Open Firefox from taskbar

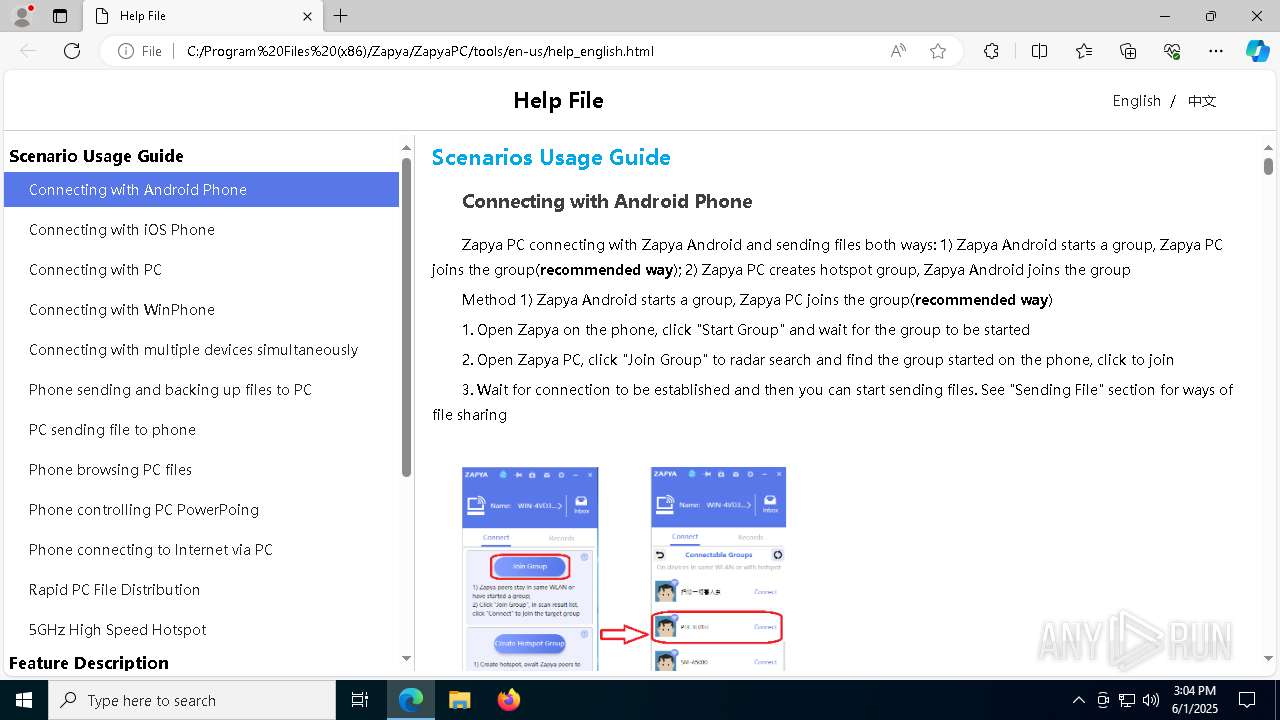click(x=508, y=700)
